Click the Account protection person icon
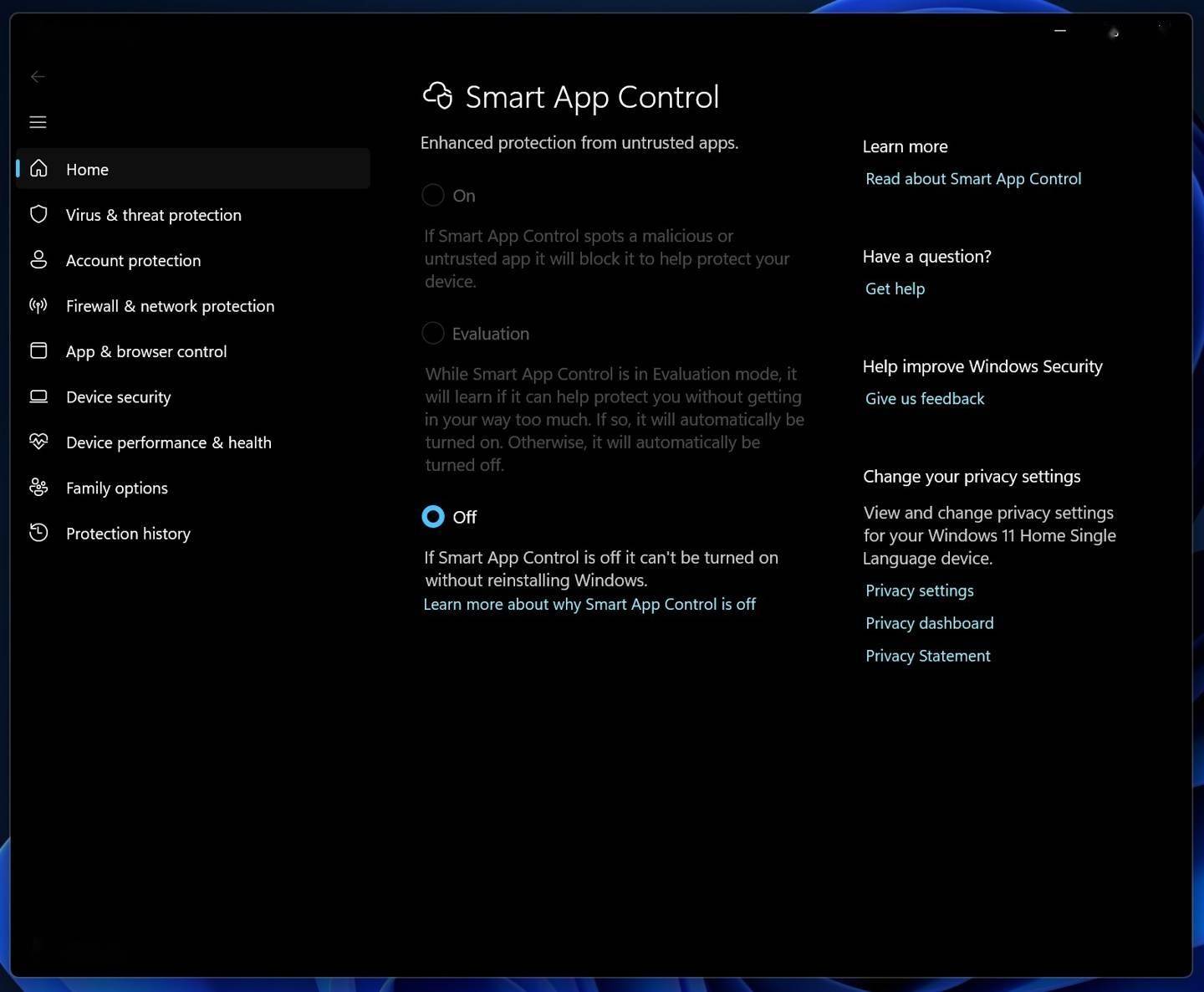Screen dimensions: 1204x992 click(x=38, y=260)
